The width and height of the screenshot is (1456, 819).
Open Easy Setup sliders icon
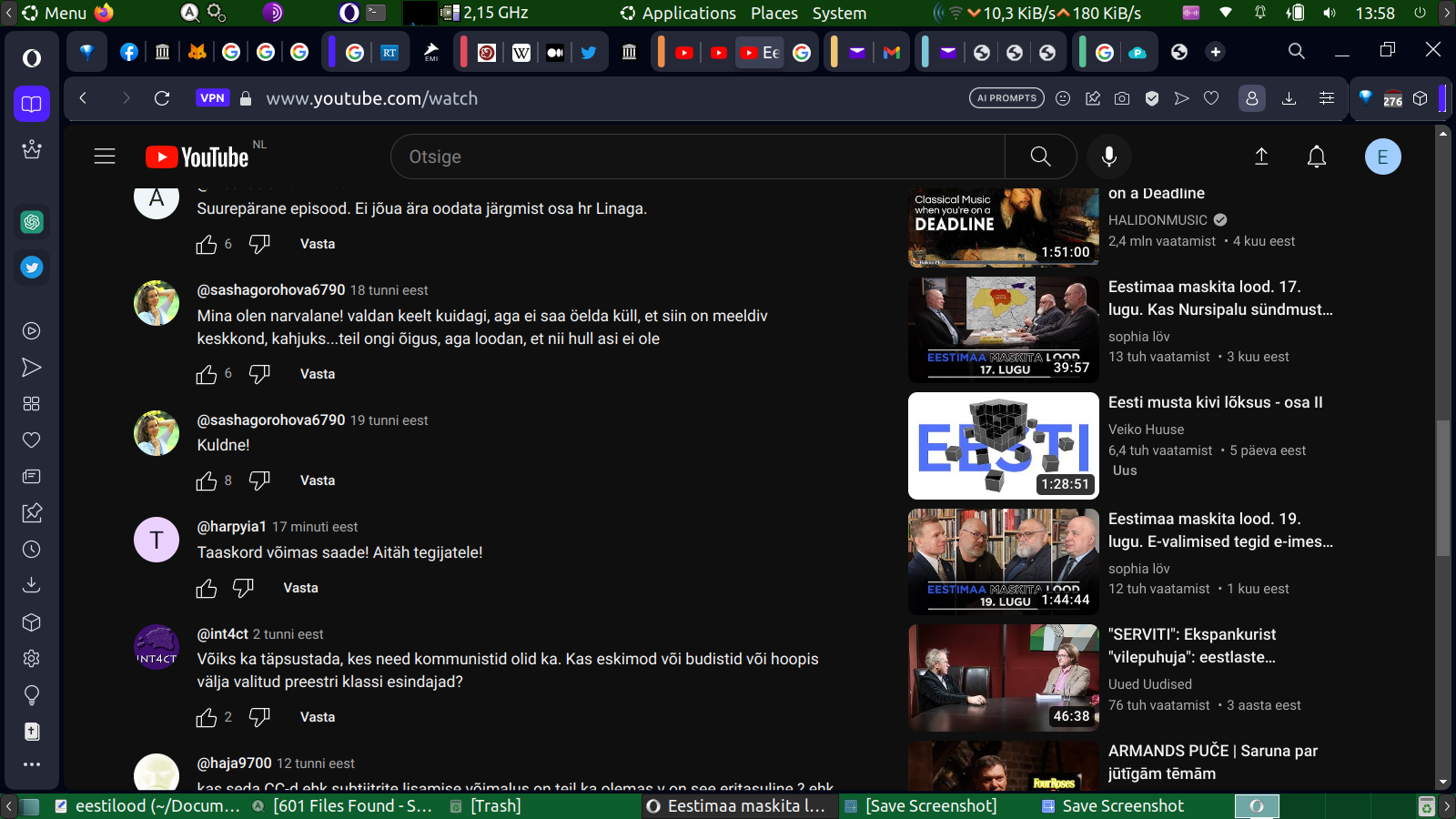click(1327, 98)
